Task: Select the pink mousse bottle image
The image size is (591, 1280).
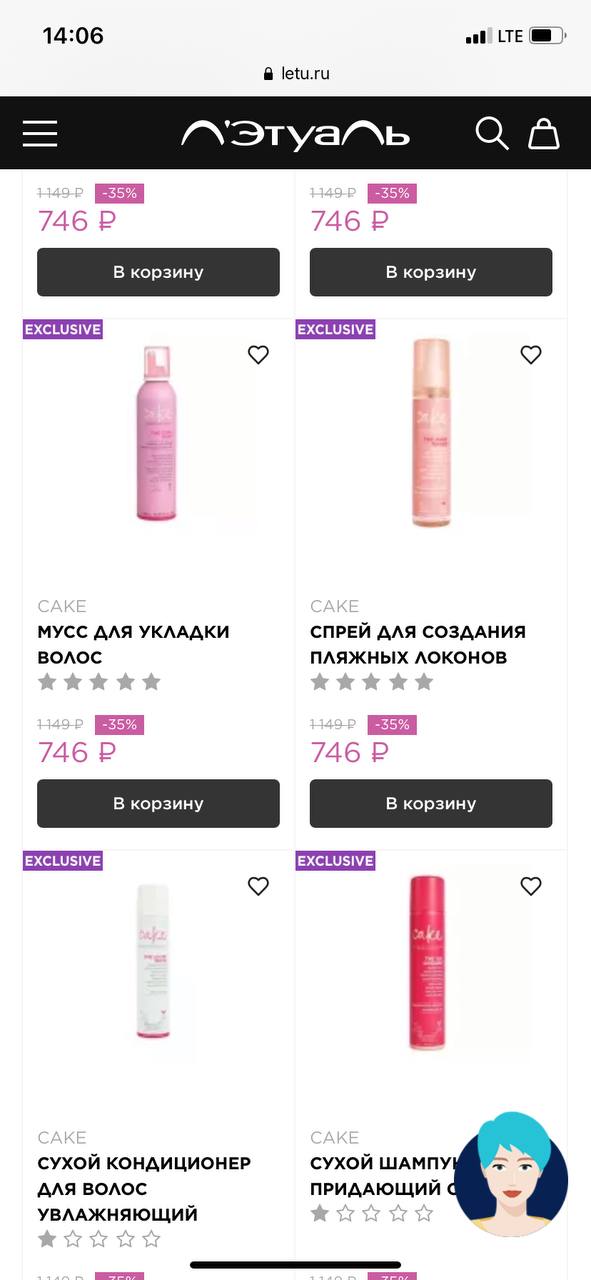Action: (160, 436)
